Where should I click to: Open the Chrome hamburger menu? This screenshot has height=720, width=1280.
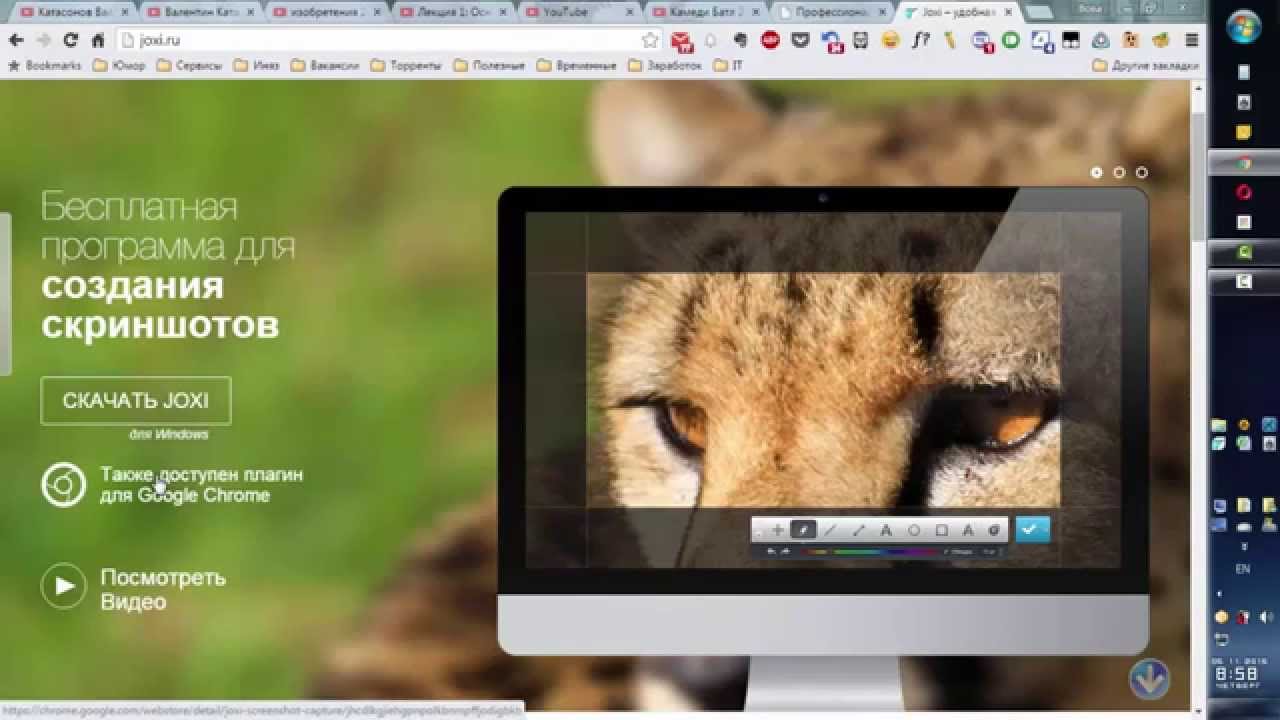[x=1191, y=40]
